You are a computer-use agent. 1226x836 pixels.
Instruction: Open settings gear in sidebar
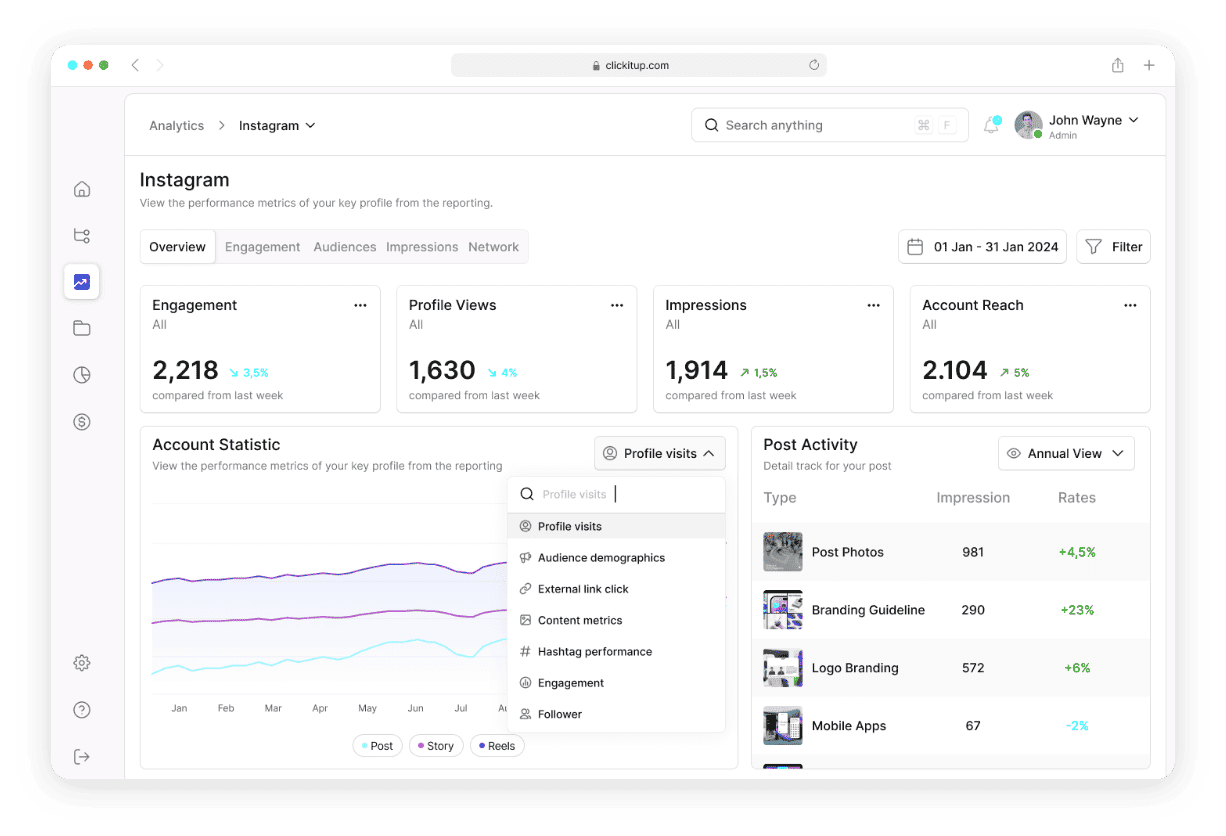point(82,663)
